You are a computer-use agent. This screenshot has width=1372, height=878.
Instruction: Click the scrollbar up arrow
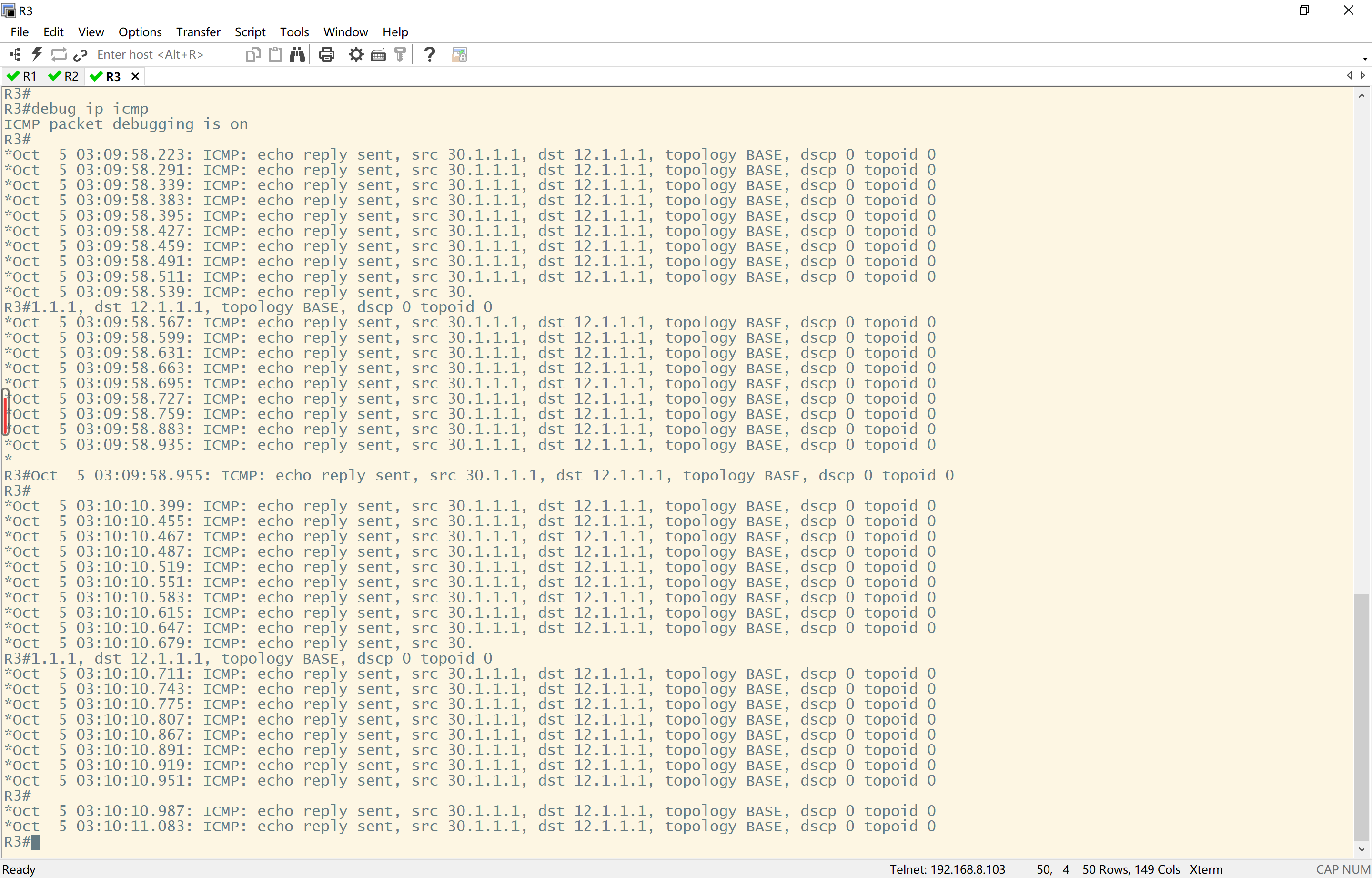pos(1362,96)
